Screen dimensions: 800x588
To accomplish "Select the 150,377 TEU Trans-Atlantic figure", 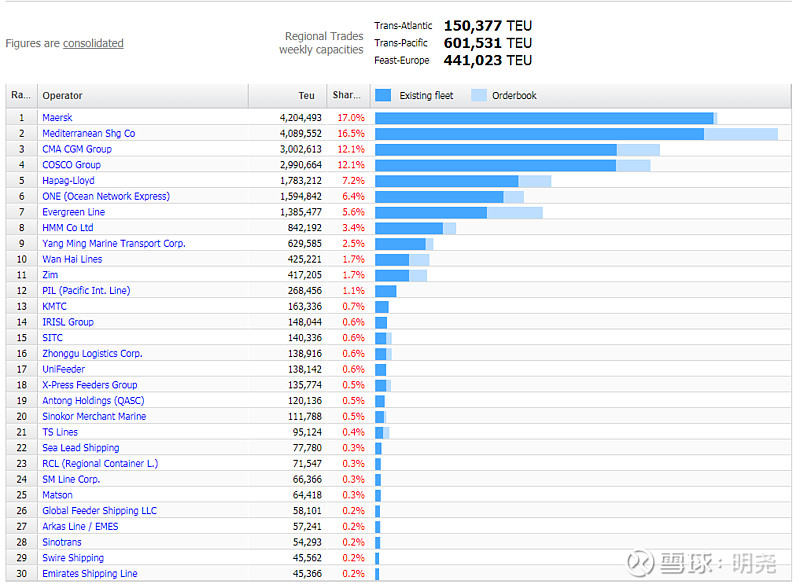I will tap(488, 26).
